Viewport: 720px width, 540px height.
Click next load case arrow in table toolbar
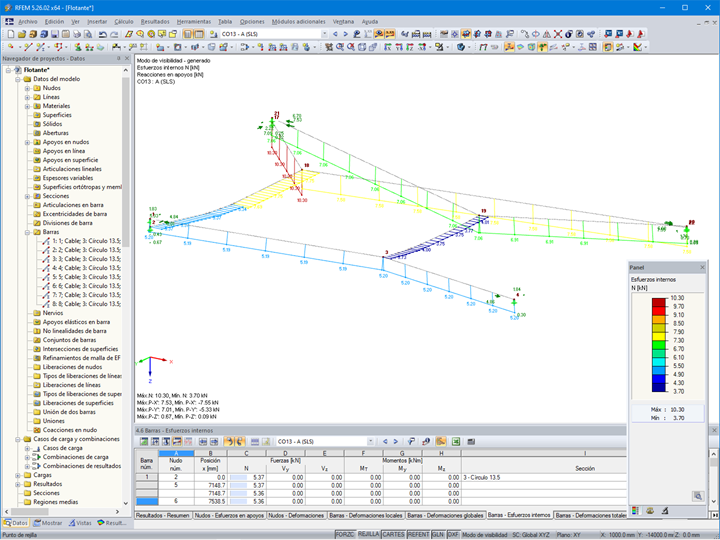point(396,441)
